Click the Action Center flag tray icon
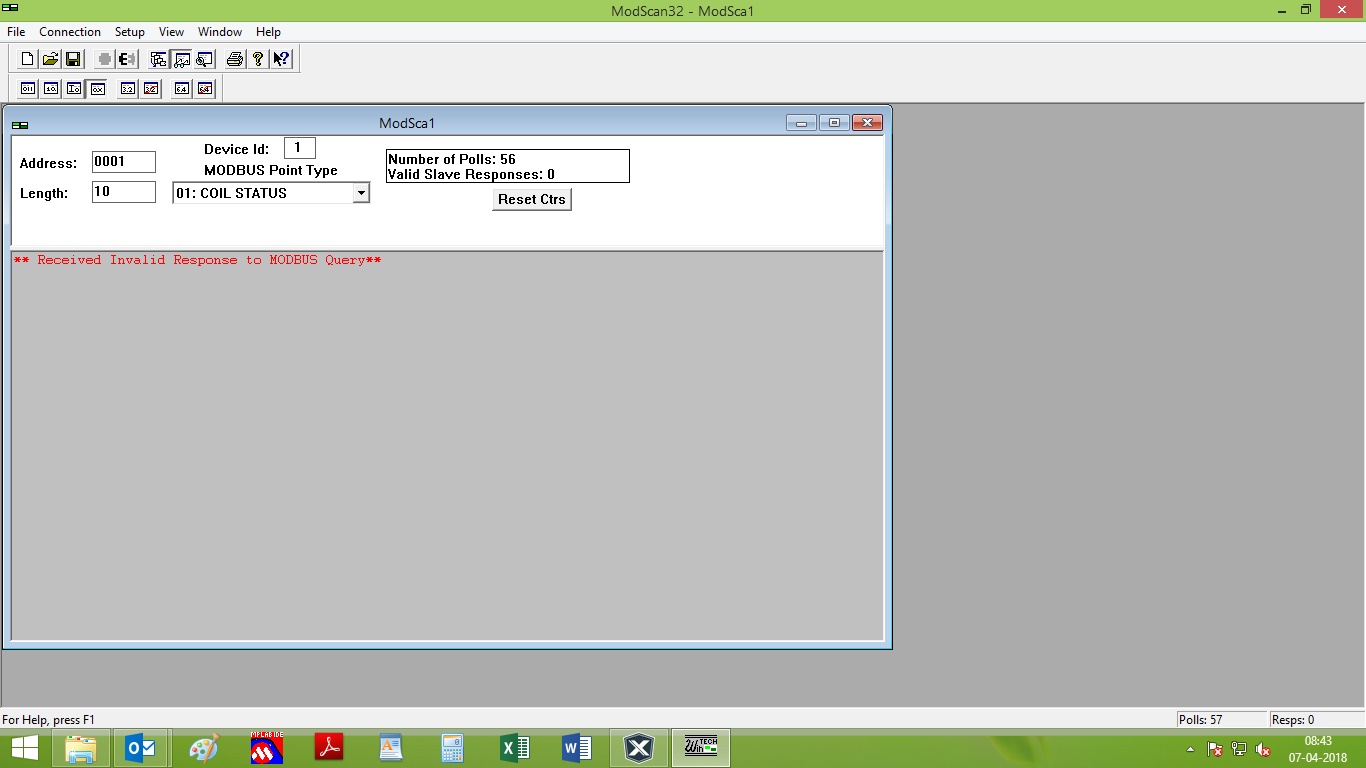The height and width of the screenshot is (768, 1366). [1215, 749]
